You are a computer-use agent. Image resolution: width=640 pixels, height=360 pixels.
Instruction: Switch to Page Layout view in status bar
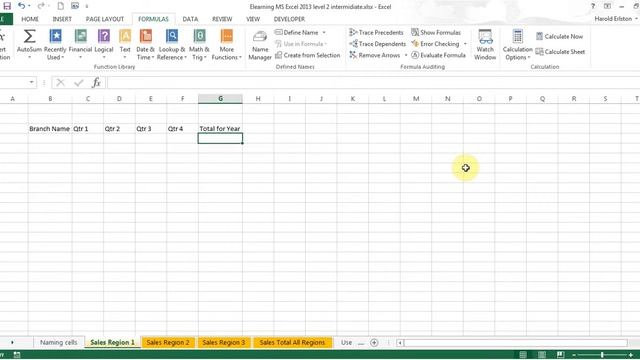542,355
